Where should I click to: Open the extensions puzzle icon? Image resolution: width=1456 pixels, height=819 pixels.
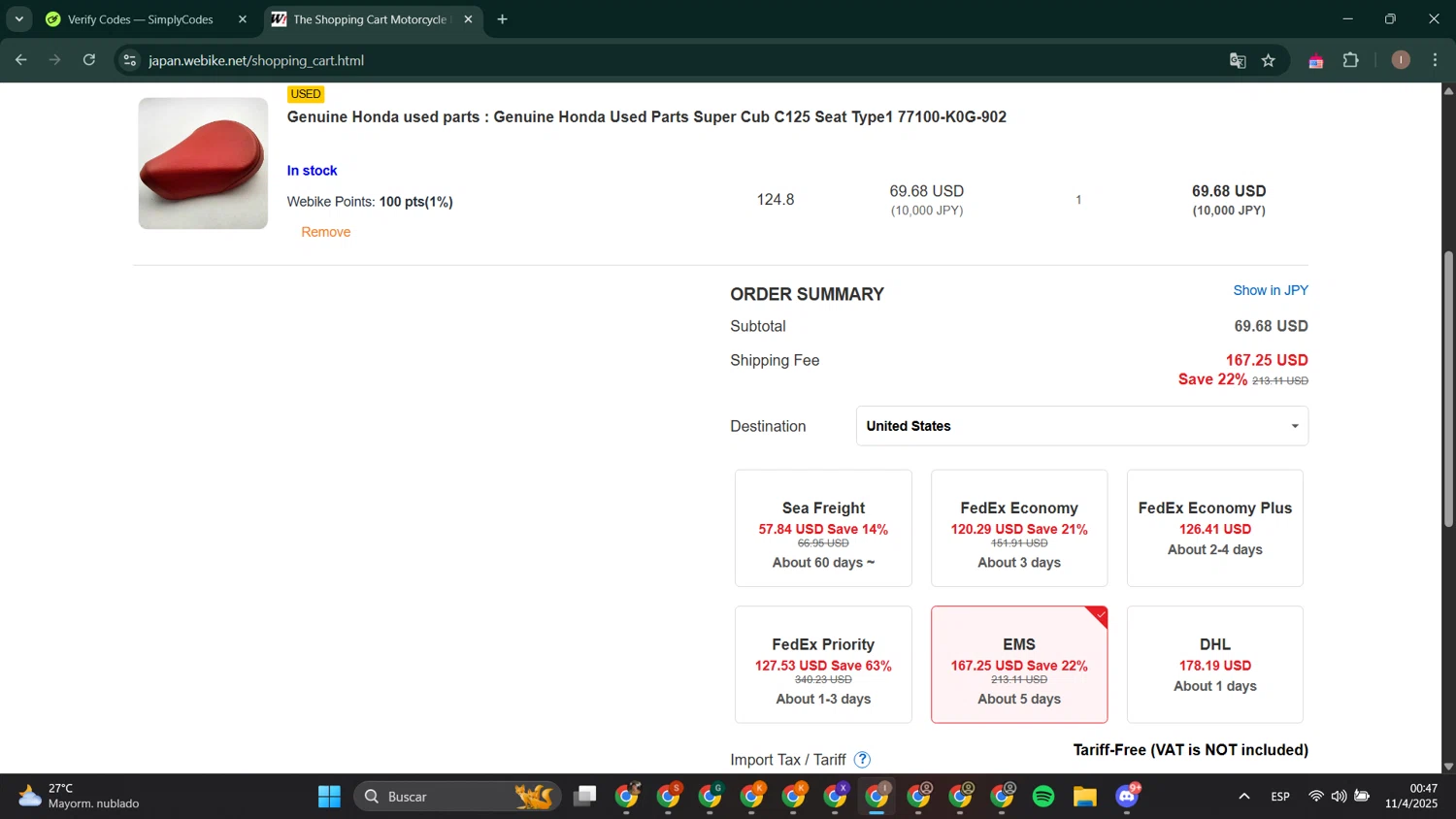click(1351, 60)
